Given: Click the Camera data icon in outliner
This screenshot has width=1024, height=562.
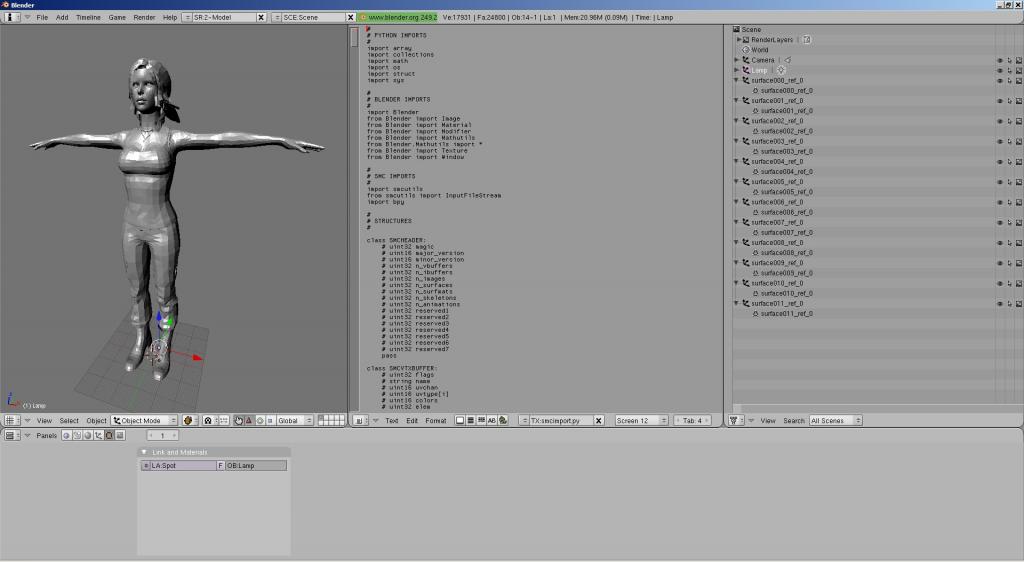Looking at the screenshot, I should [x=787, y=60].
